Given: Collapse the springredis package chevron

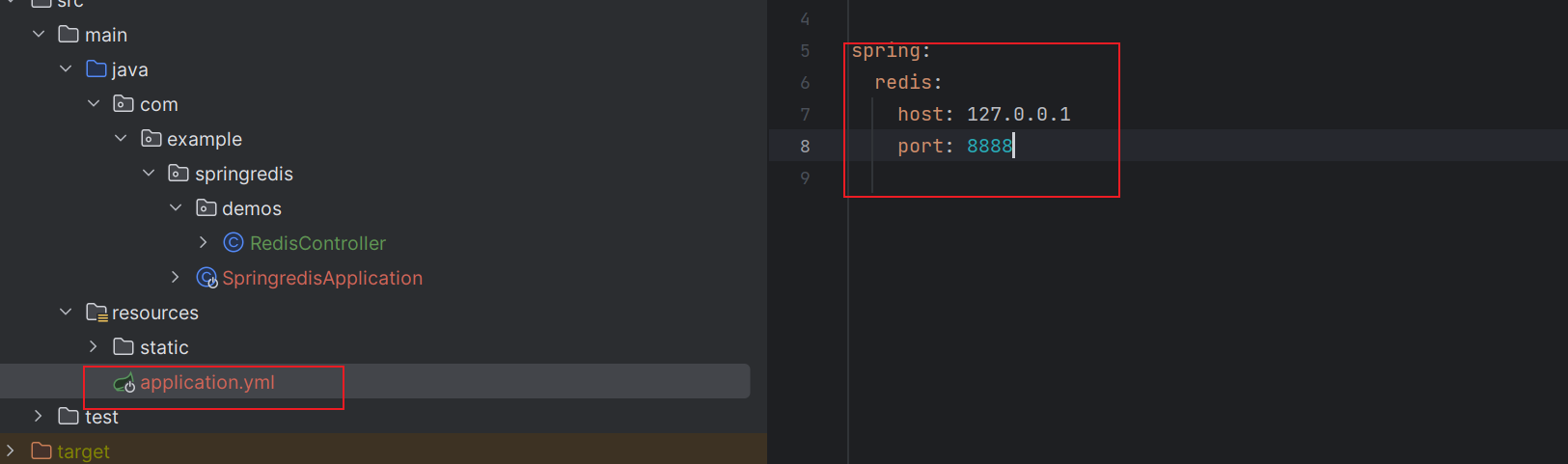Looking at the screenshot, I should [x=149, y=174].
